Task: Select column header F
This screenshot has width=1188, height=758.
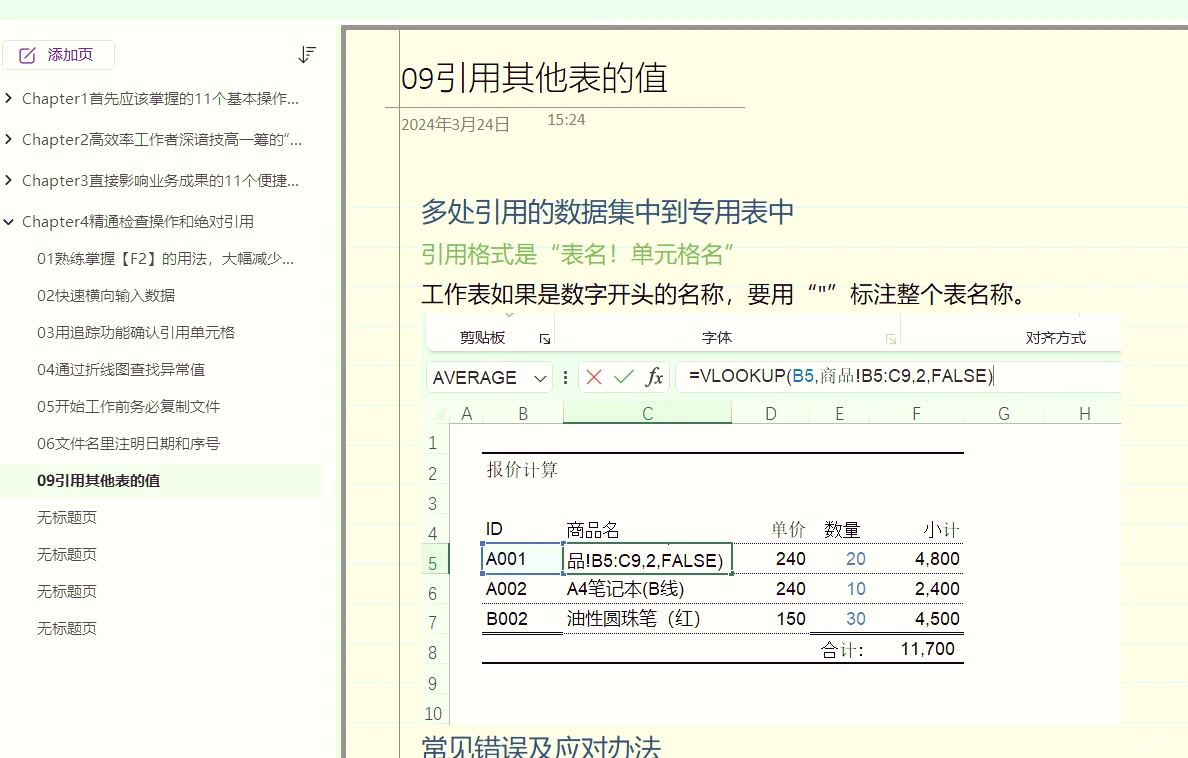Action: tap(916, 414)
